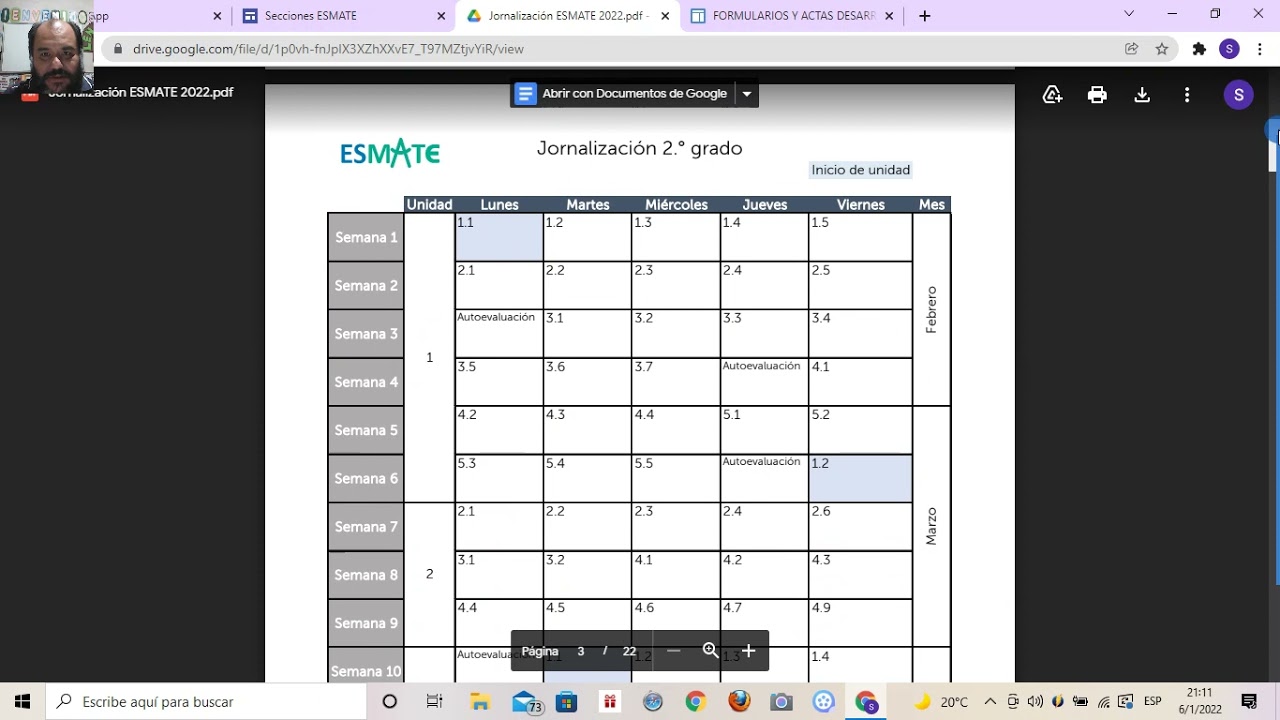Click the 'Semana 1' row header
This screenshot has width=1280, height=720.
click(x=366, y=238)
